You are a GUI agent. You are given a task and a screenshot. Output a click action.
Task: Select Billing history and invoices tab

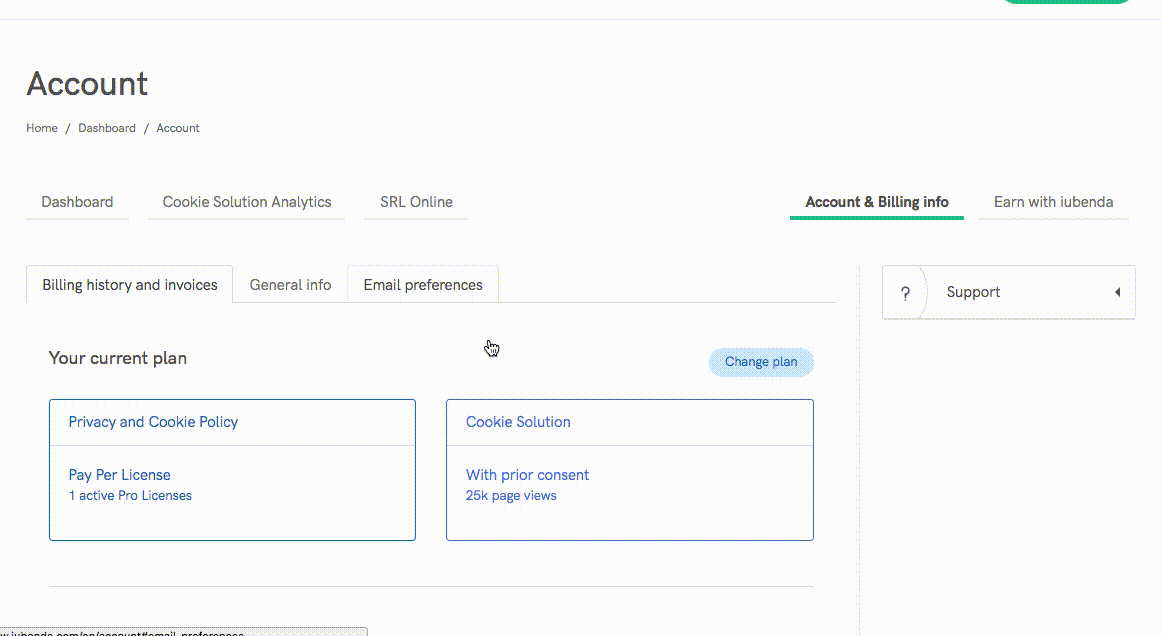tap(130, 285)
